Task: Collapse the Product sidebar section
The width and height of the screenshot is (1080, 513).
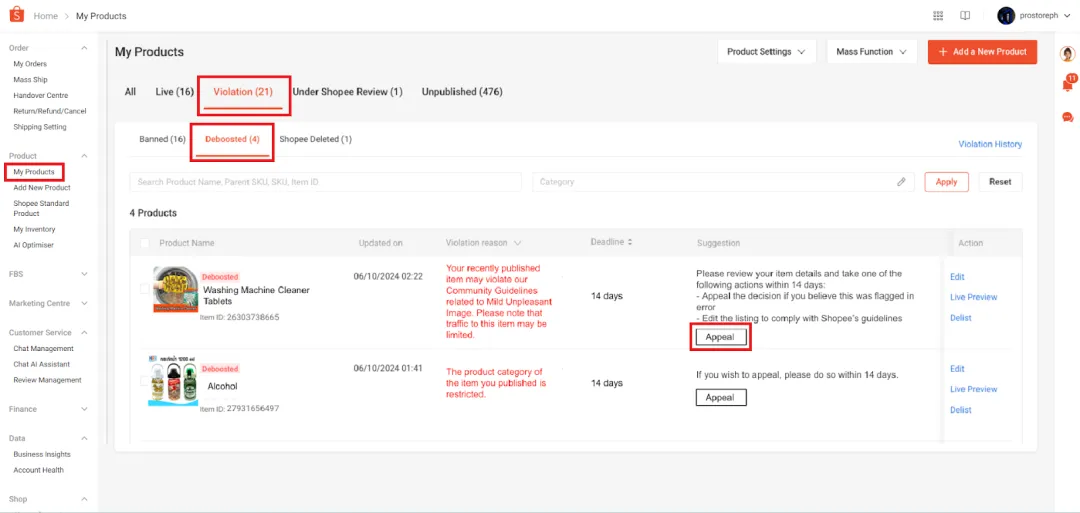Action: [84, 156]
